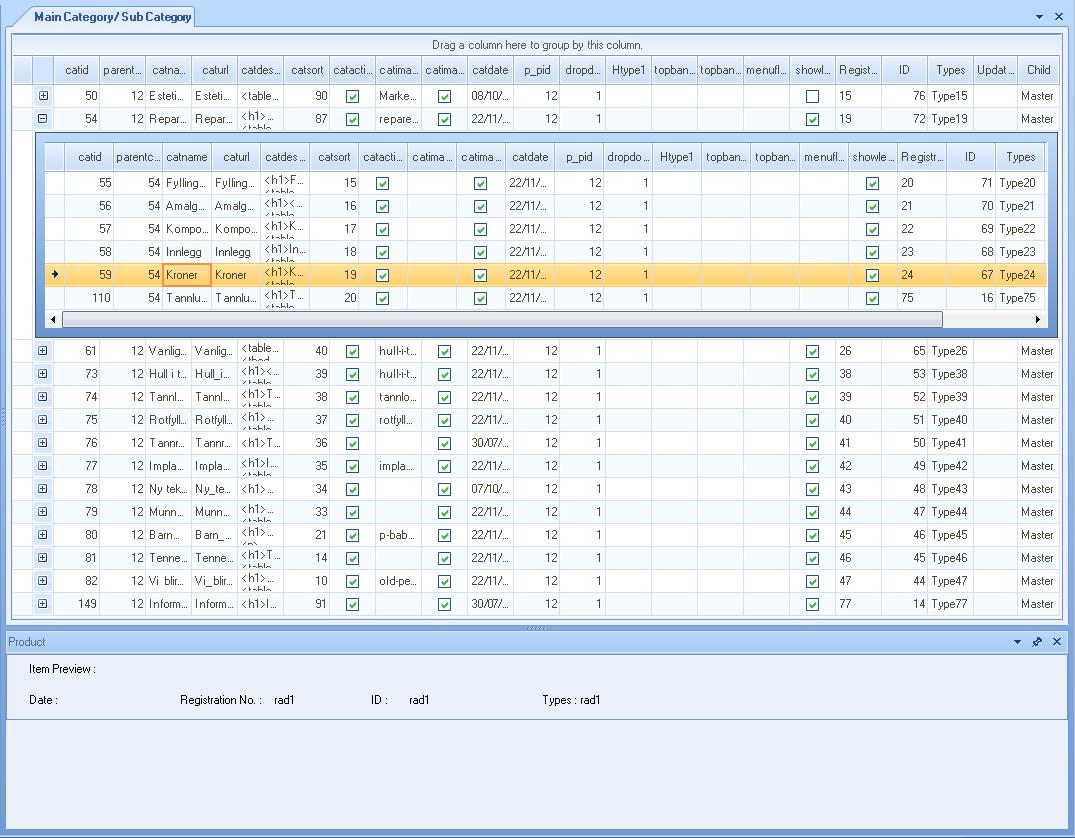The image size is (1075, 838).
Task: Toggle the catacti checkbox in the catid 110 row
Action: (x=383, y=298)
